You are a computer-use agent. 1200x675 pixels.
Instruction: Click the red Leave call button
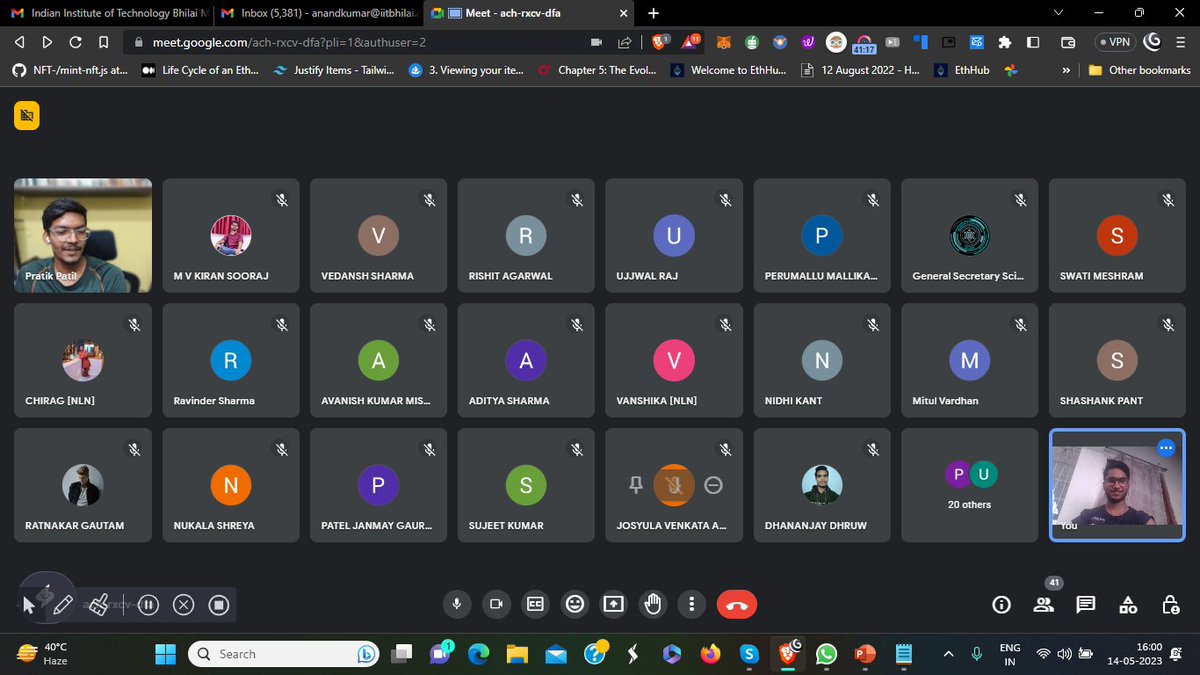[x=737, y=604]
